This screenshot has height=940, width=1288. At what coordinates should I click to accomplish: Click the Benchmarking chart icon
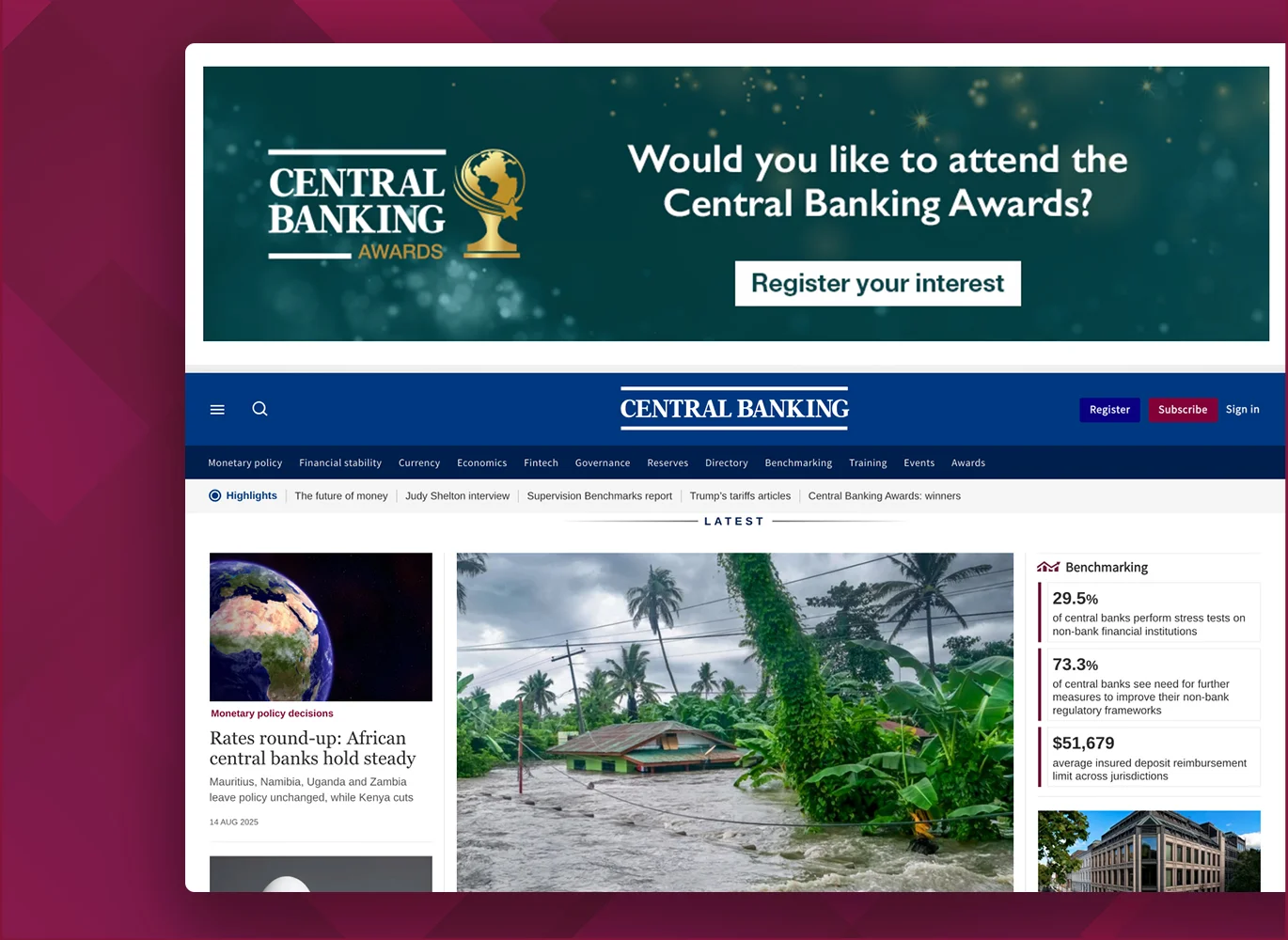[1047, 567]
